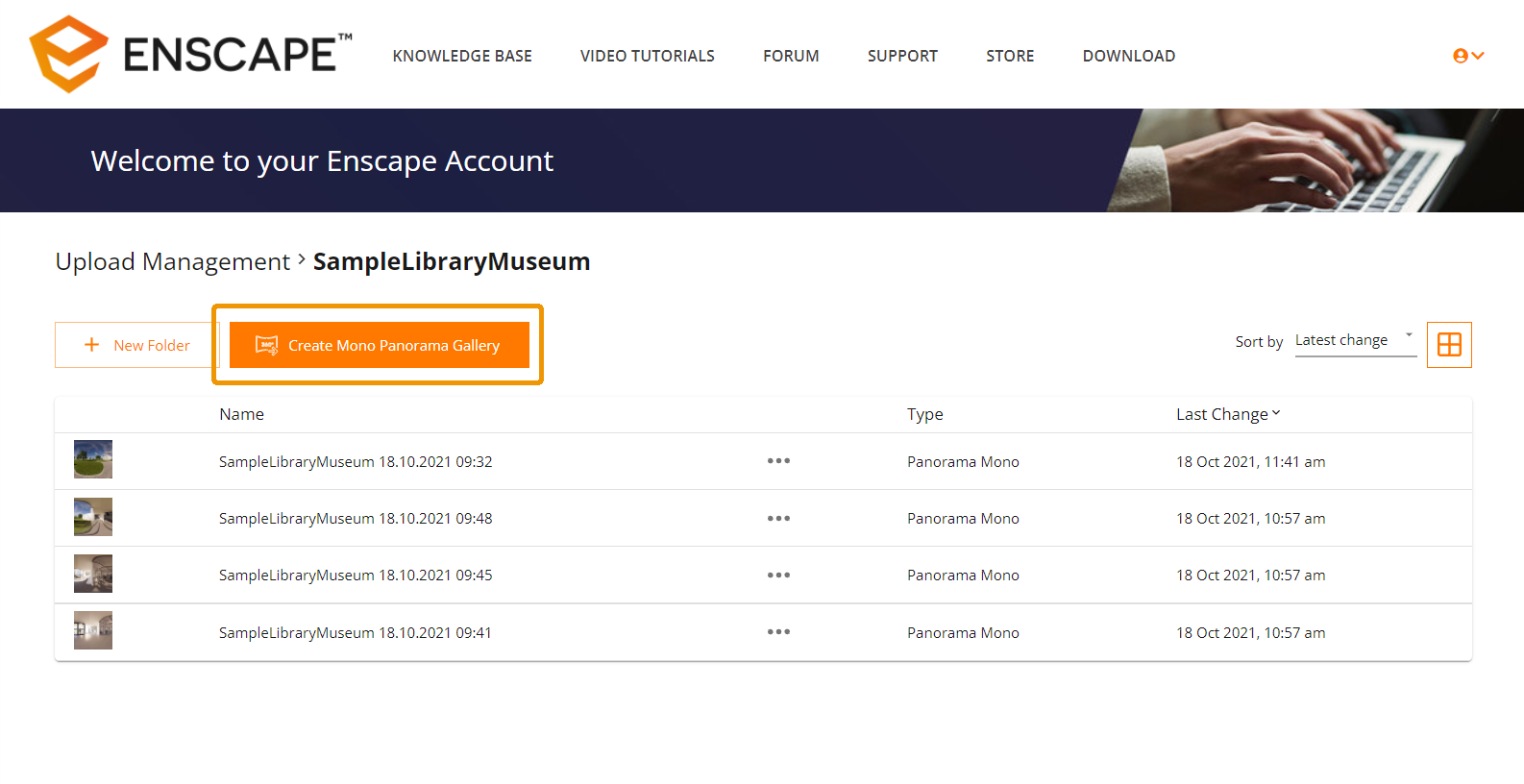1524x784 pixels.
Task: Click Panorama Mono type of 09:48 row
Action: click(963, 519)
